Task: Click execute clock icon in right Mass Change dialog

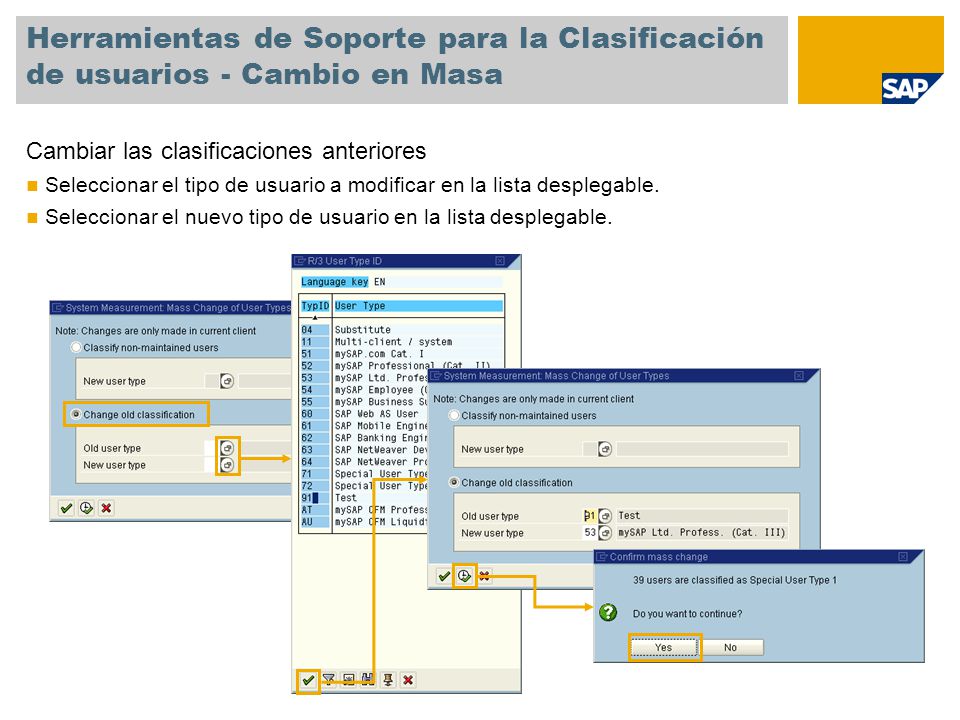Action: pos(464,576)
